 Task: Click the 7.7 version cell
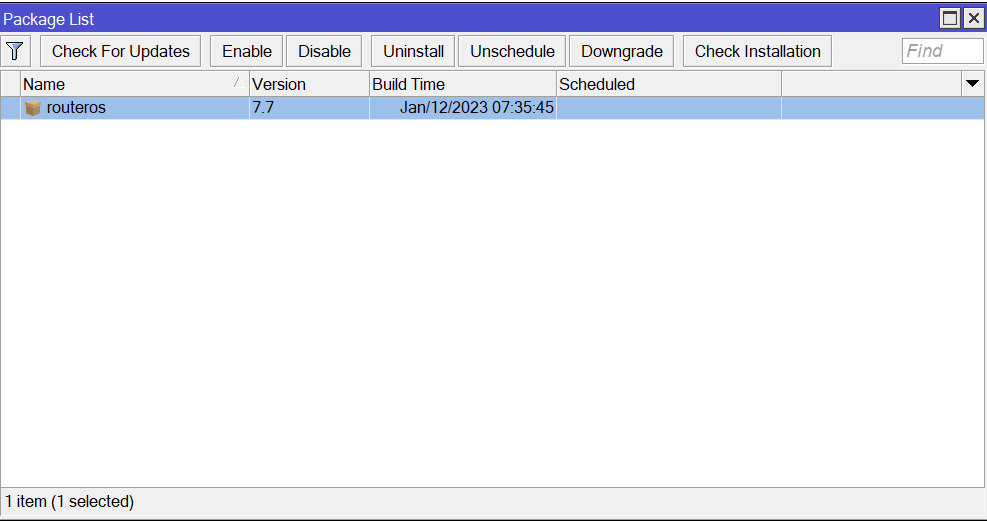click(263, 108)
